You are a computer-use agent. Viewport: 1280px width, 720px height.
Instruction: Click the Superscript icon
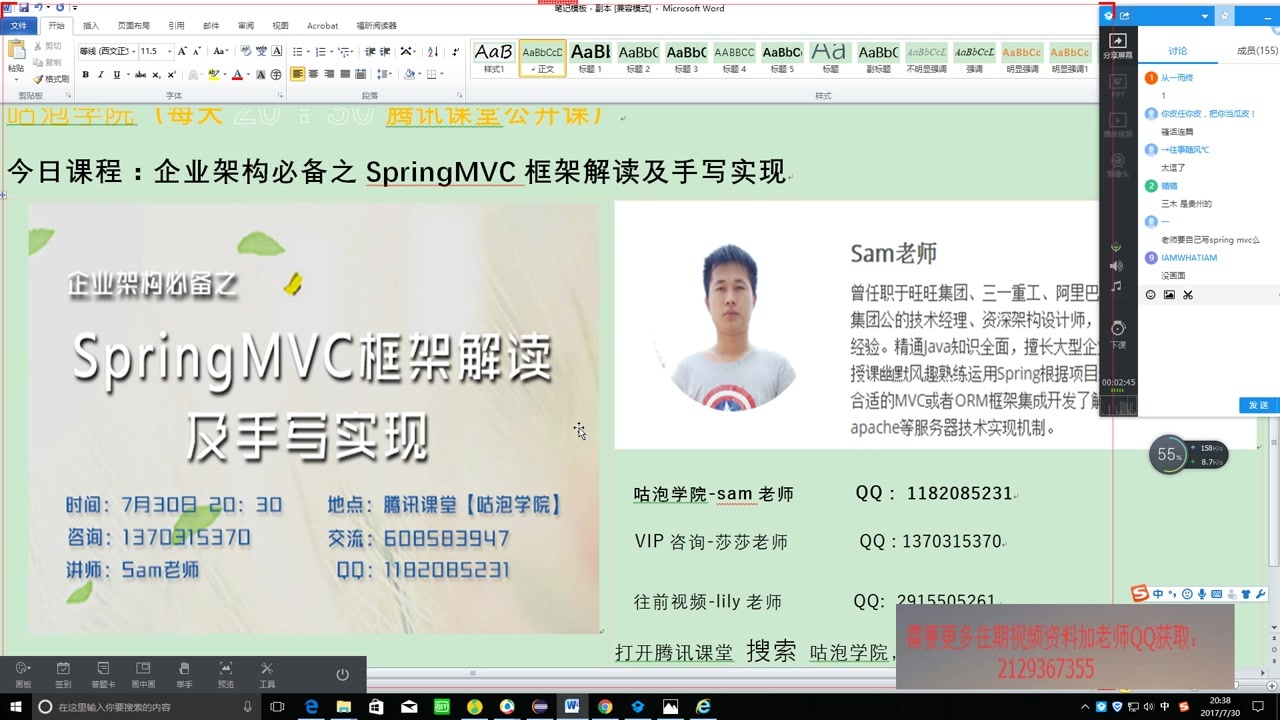(x=171, y=75)
